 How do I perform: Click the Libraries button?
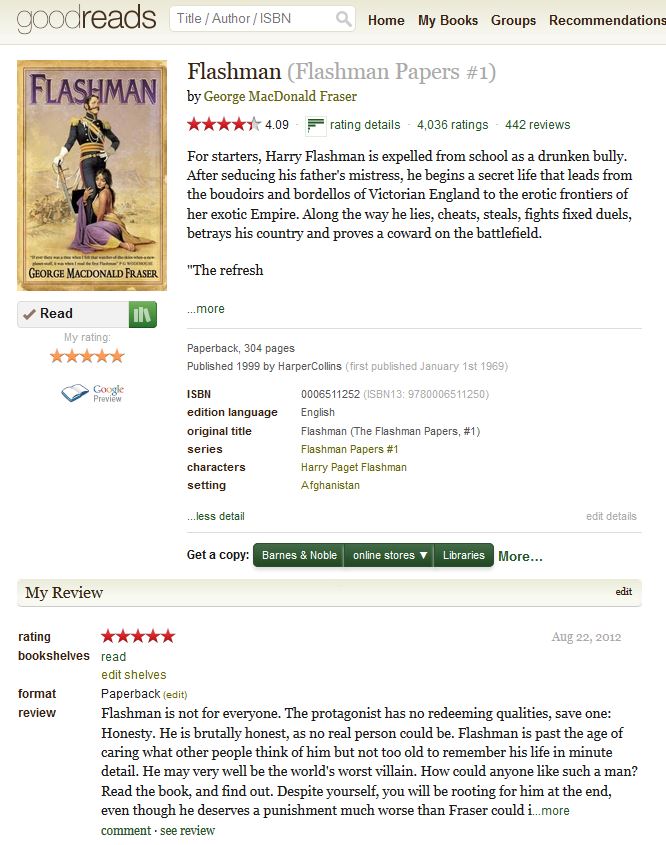coord(464,555)
